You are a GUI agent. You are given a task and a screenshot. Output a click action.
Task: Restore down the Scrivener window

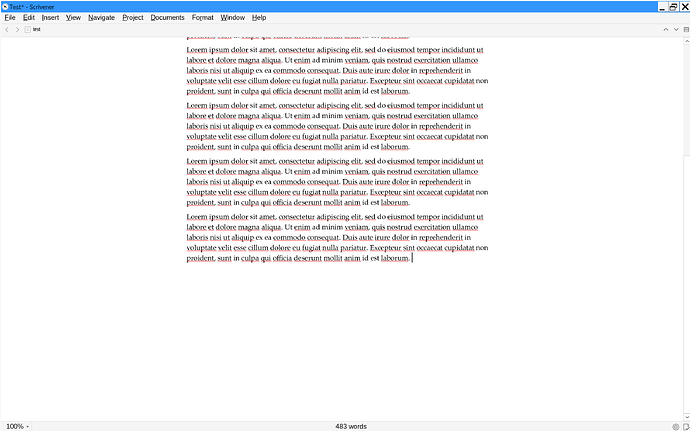tap(673, 7)
